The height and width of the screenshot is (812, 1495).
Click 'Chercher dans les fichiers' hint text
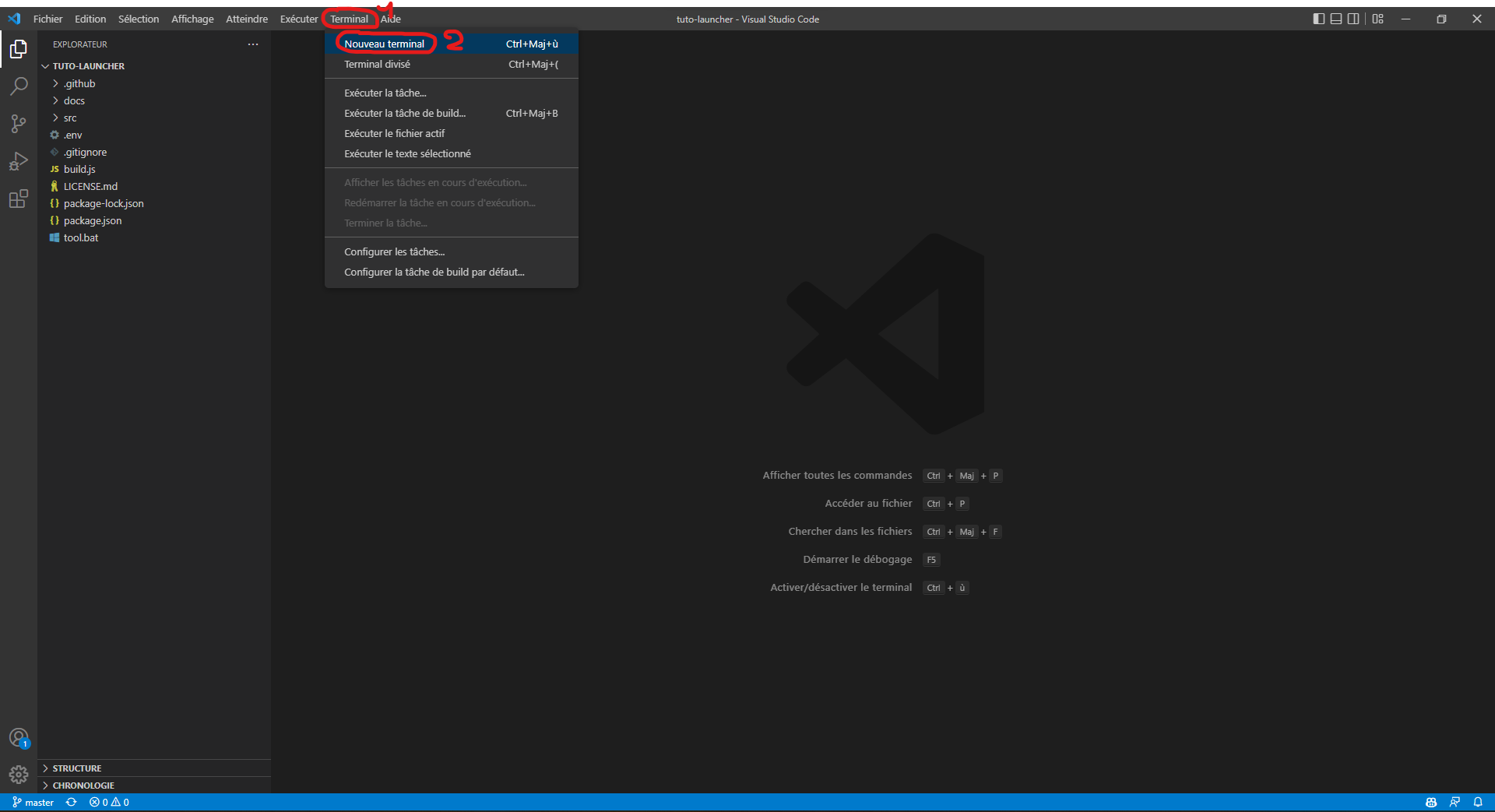[850, 531]
